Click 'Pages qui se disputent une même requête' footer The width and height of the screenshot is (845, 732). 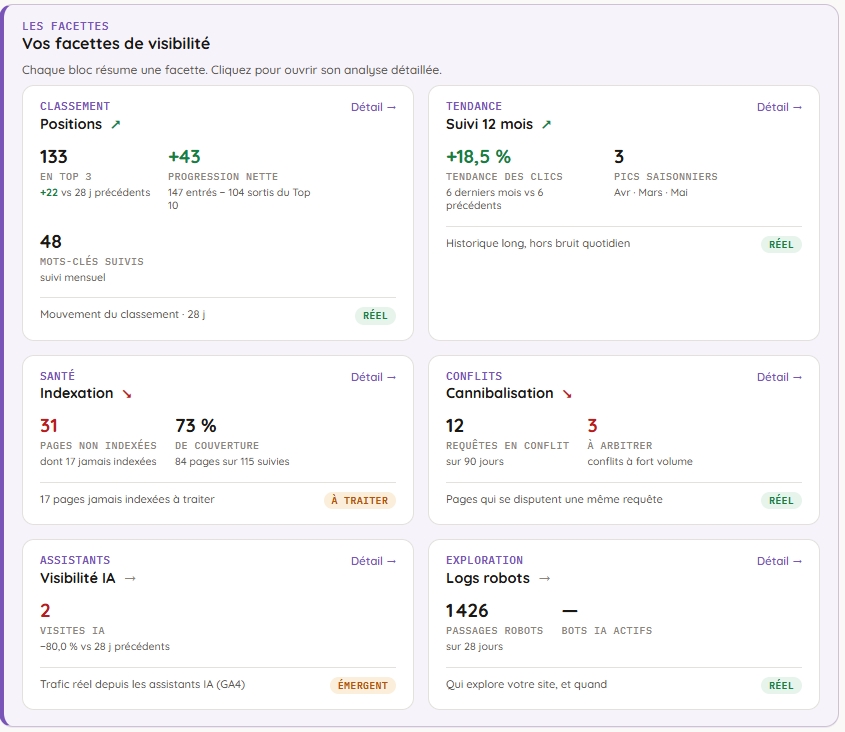point(554,500)
